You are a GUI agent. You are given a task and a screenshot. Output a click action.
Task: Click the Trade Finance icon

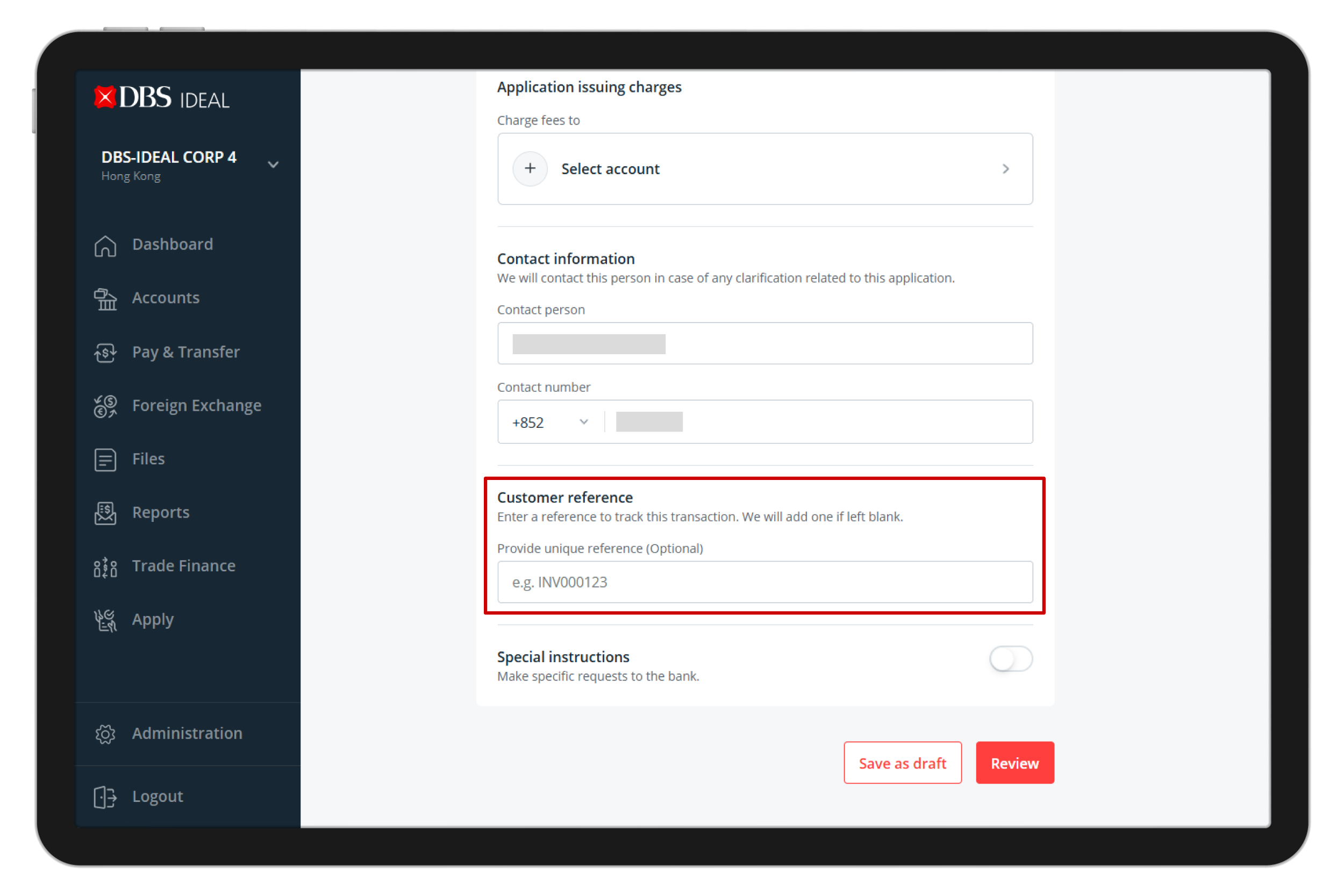[x=105, y=567]
